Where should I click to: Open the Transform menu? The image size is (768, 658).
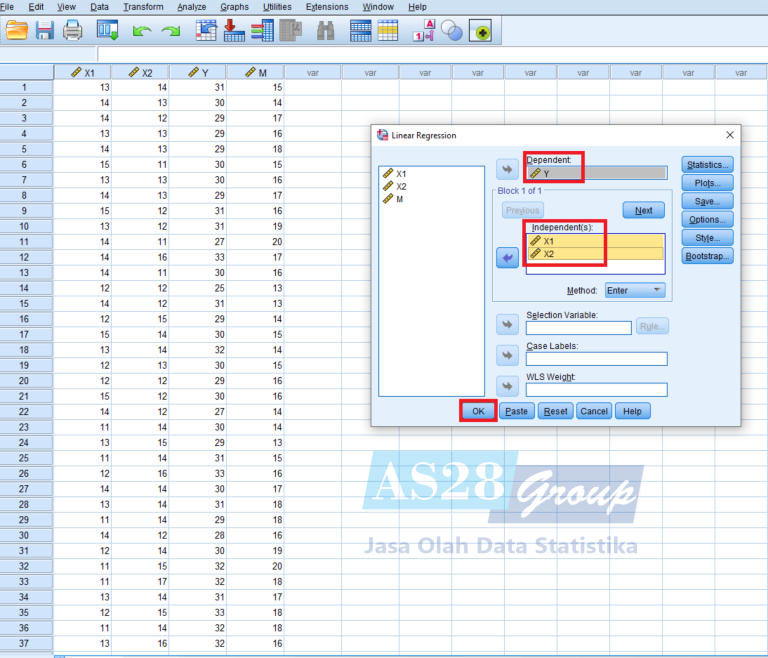click(143, 7)
